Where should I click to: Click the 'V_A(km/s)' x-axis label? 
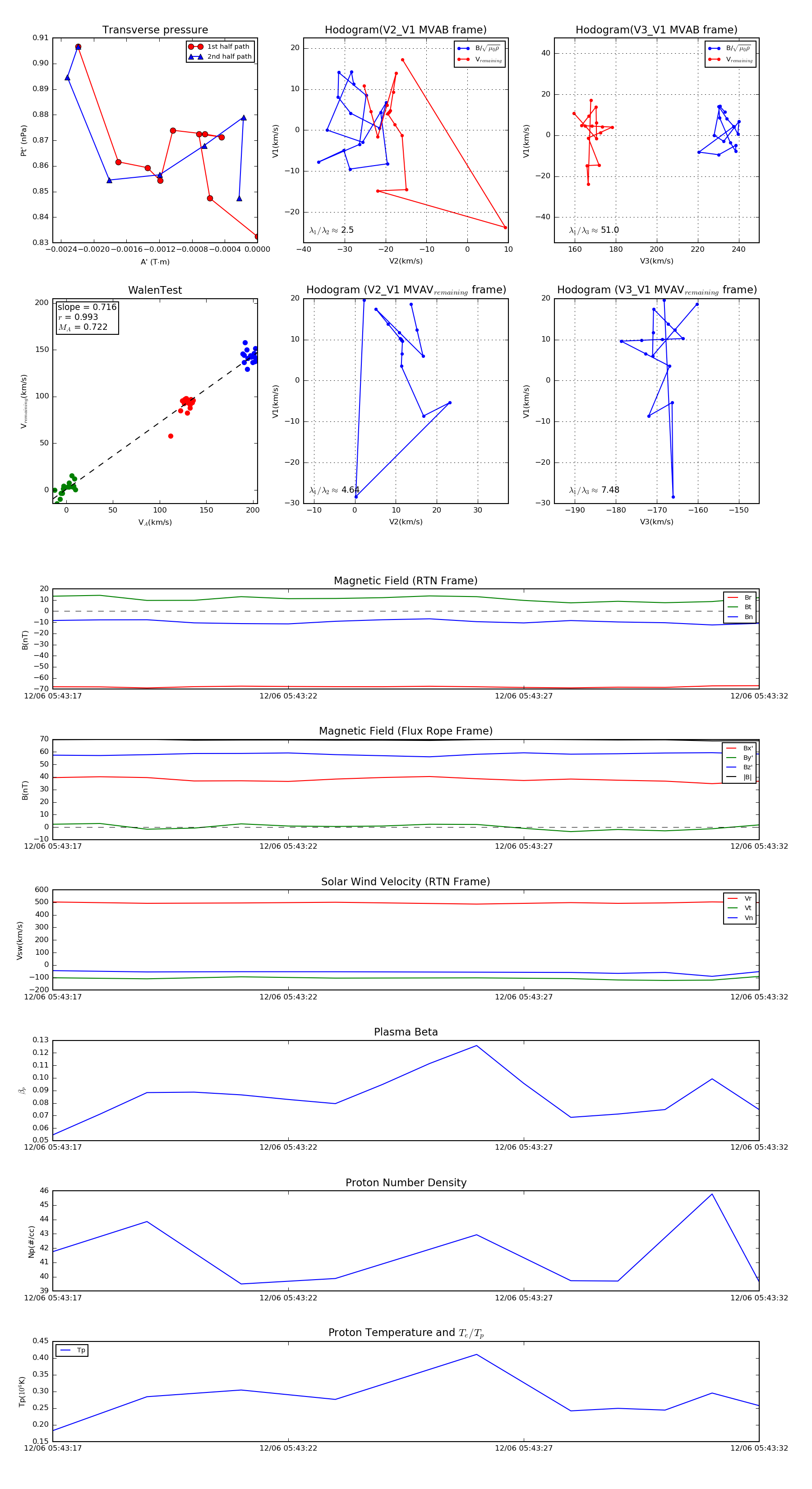[x=155, y=523]
